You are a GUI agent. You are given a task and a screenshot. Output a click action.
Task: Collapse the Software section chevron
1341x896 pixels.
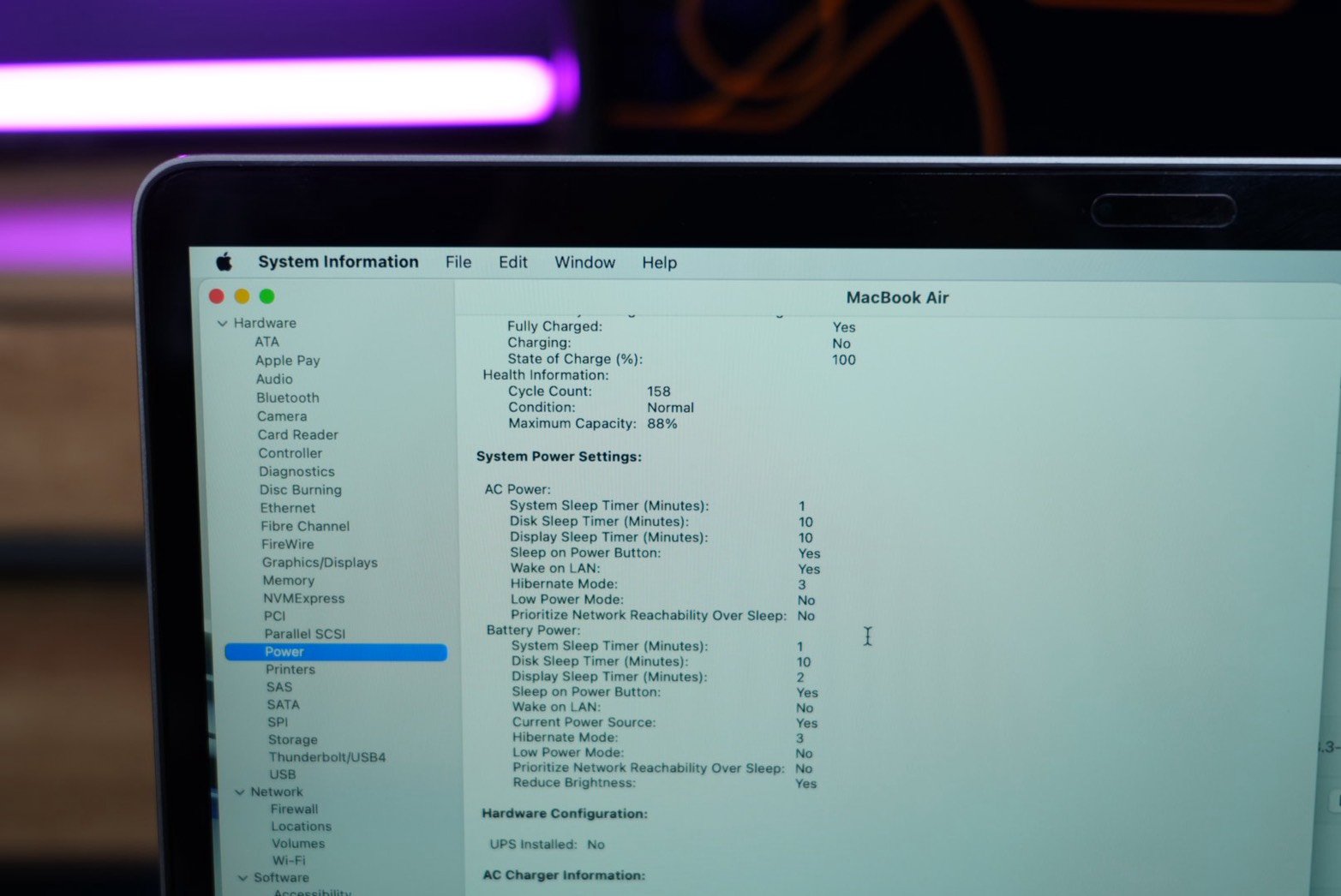pyautogui.click(x=243, y=878)
